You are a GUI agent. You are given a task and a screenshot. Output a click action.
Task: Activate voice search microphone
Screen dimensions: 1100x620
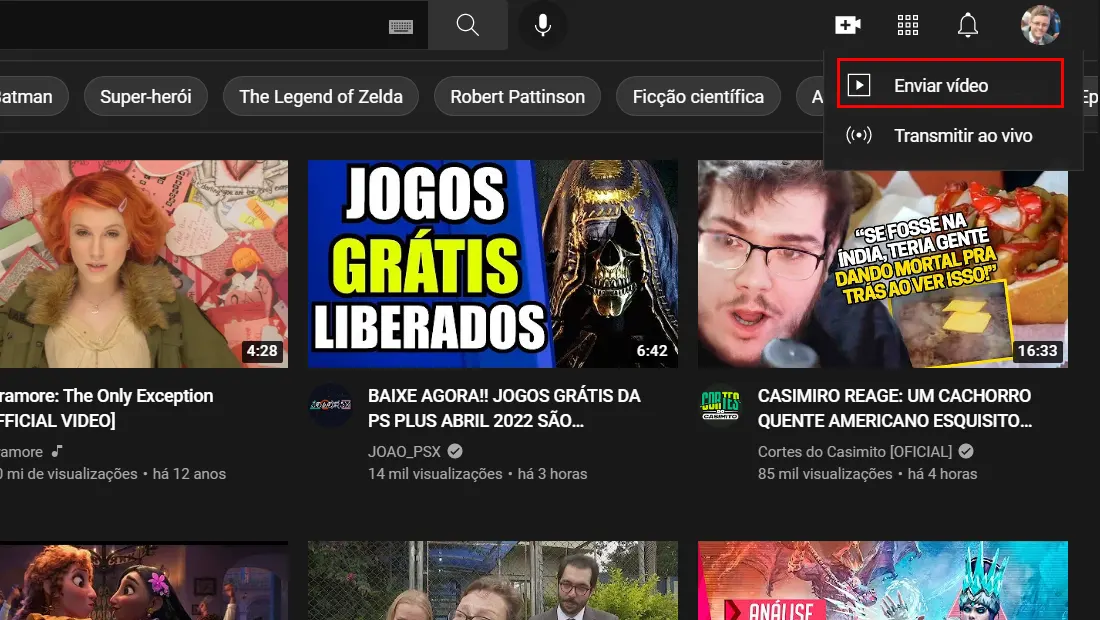tap(542, 25)
